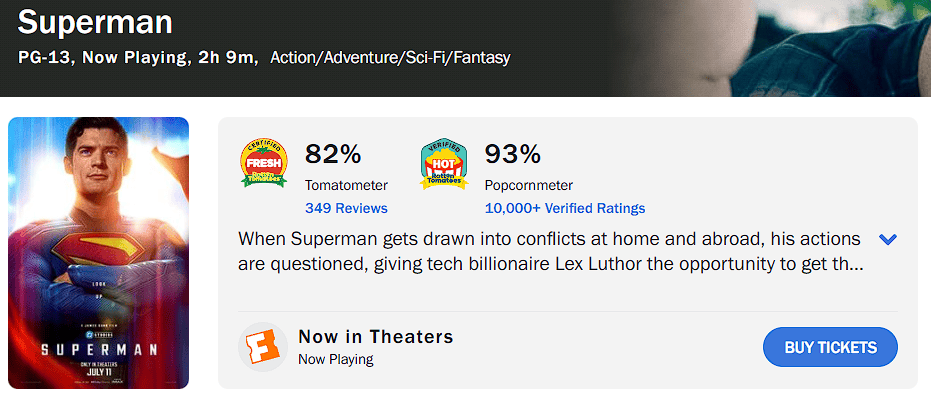Click the Action/Adventure/Sci-Fi/Fantasy genre text
Viewport: 931px width, 416px height.
pos(390,57)
